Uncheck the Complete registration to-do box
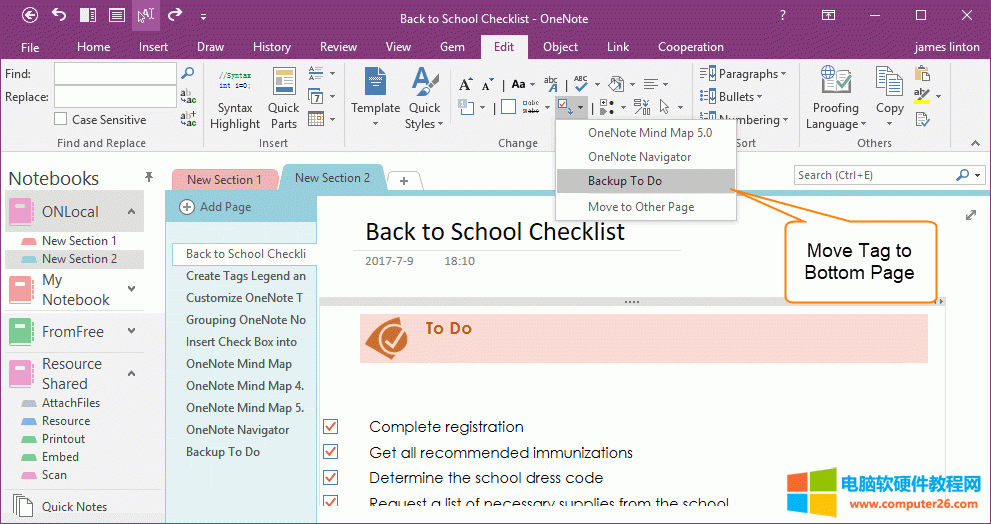The width and height of the screenshot is (991, 524). (331, 427)
